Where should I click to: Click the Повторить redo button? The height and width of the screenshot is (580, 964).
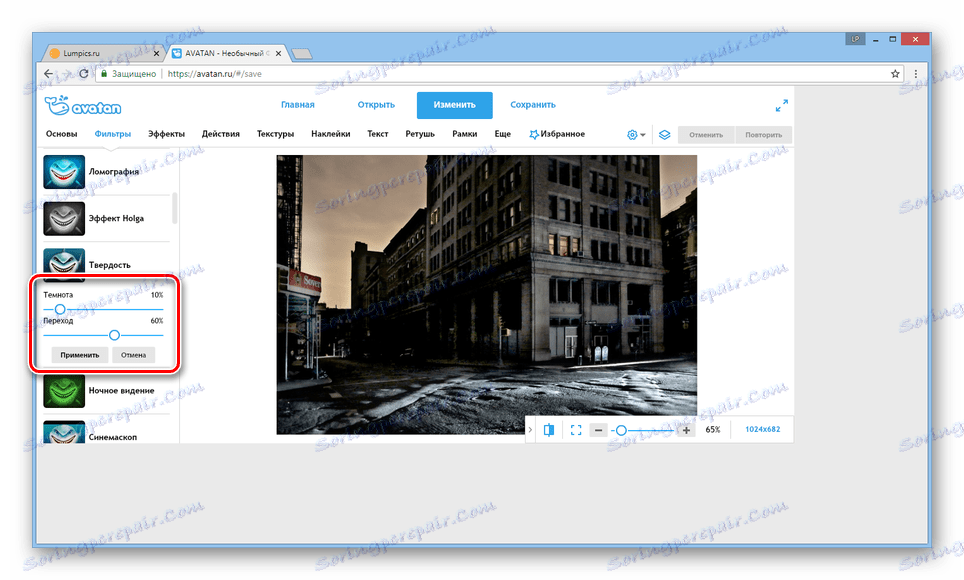(764, 135)
